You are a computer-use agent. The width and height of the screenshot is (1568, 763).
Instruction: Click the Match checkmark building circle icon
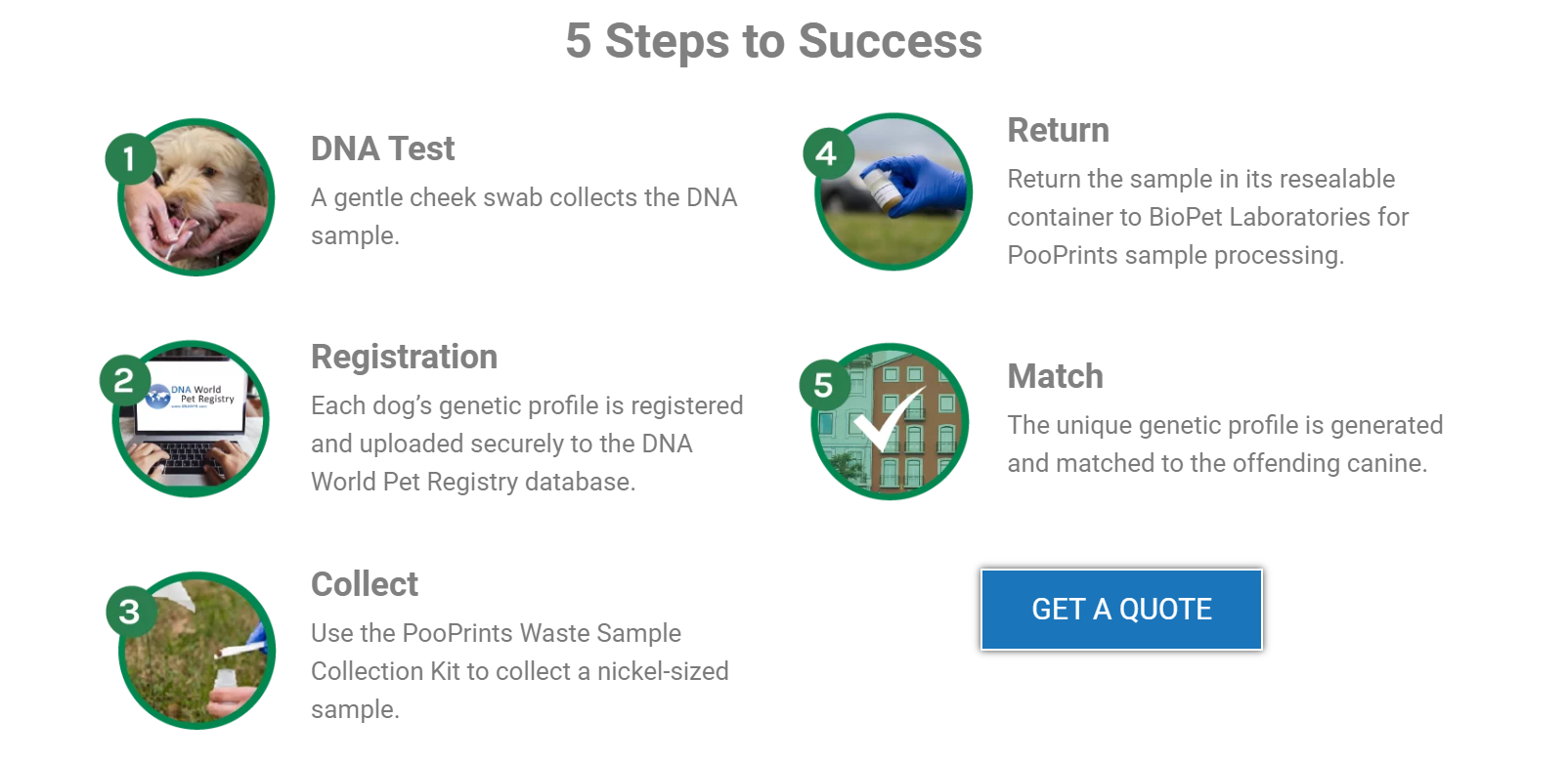[x=888, y=420]
